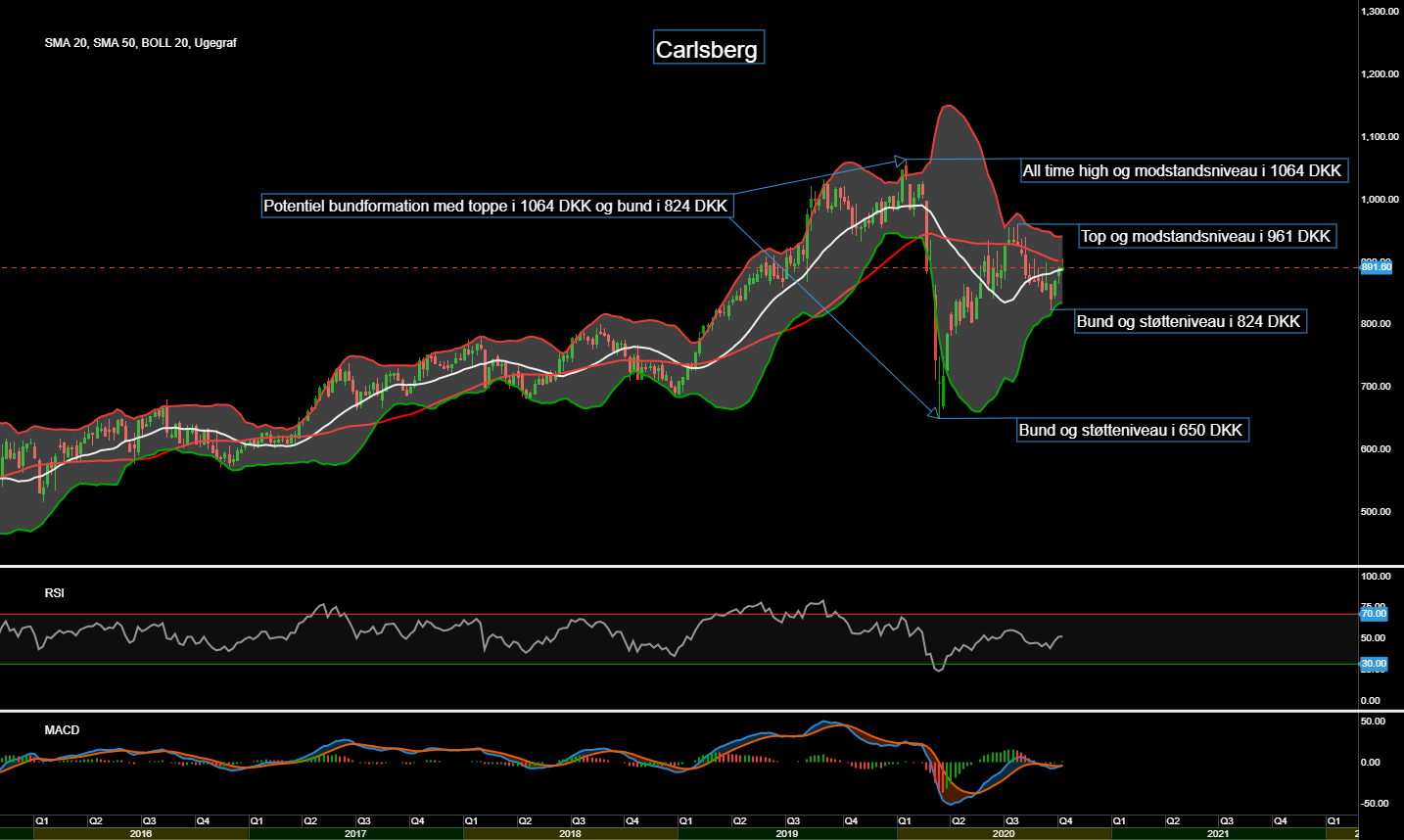Click the 'All time high og modstandsniveau i 1064 DKK' annotation

click(1183, 170)
